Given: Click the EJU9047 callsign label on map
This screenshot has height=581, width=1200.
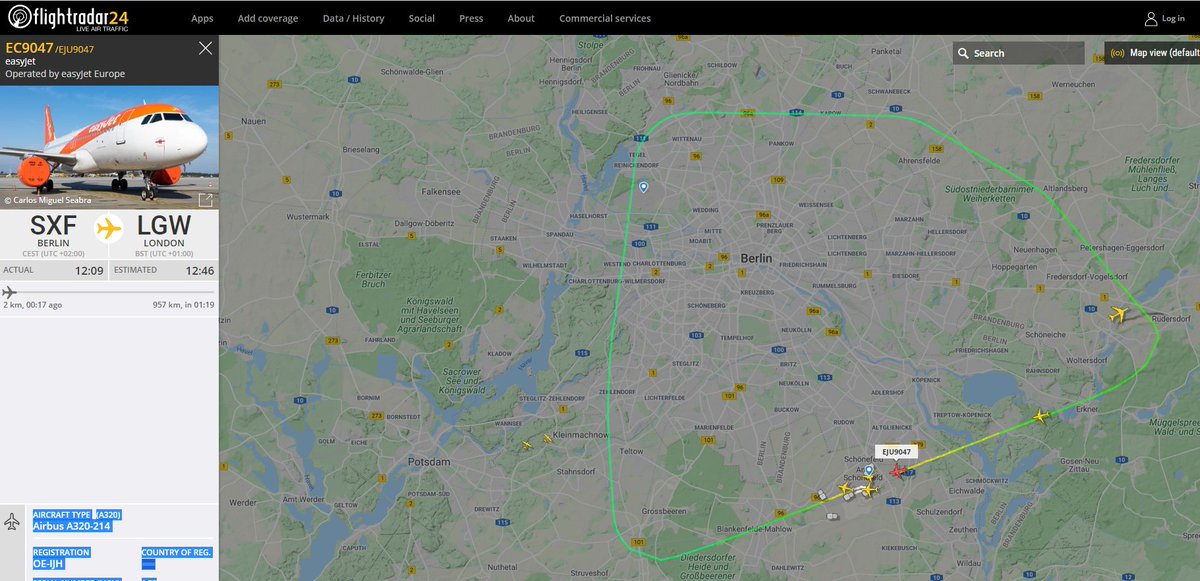Looking at the screenshot, I should pos(895,451).
